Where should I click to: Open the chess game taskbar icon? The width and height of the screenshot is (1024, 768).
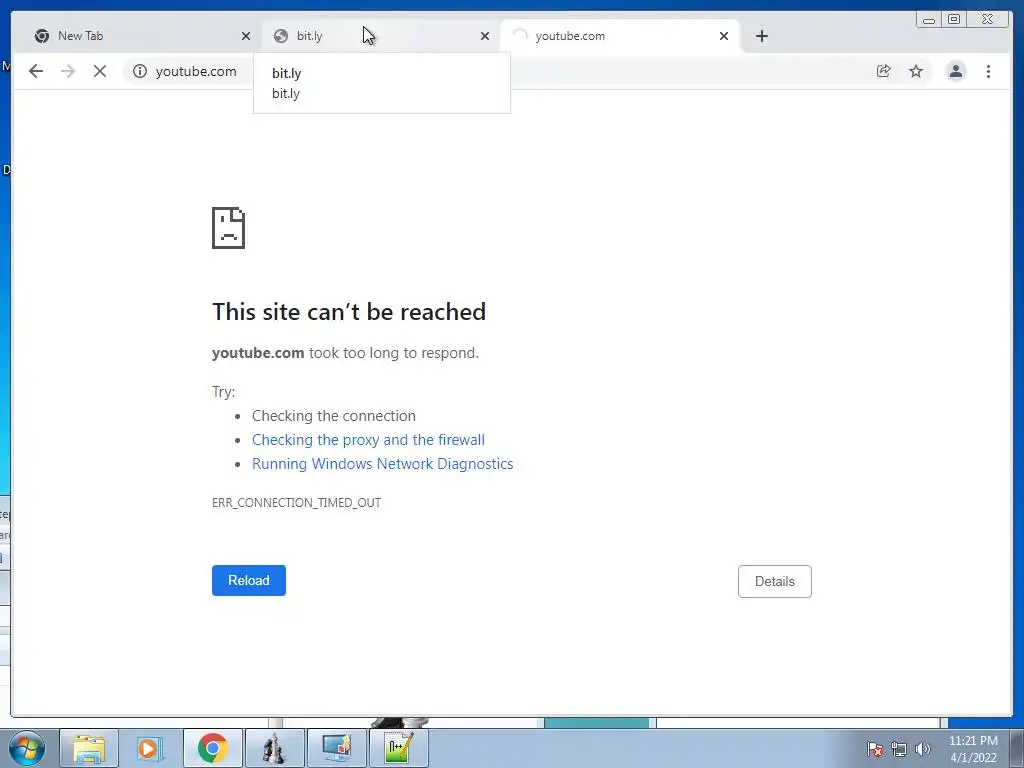coord(274,748)
